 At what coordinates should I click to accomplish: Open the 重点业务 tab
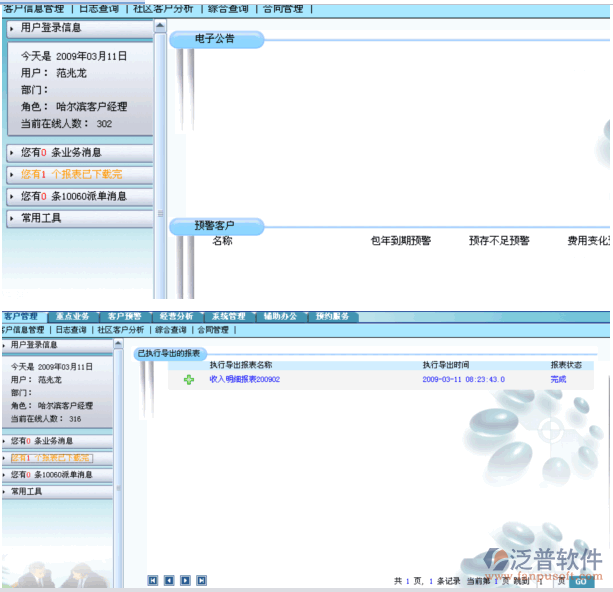[72, 316]
